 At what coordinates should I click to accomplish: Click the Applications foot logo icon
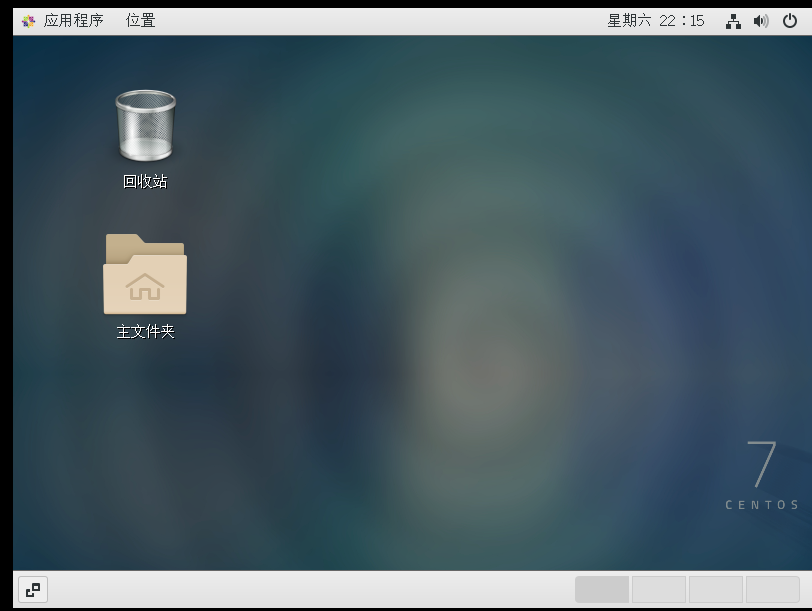pos(28,21)
